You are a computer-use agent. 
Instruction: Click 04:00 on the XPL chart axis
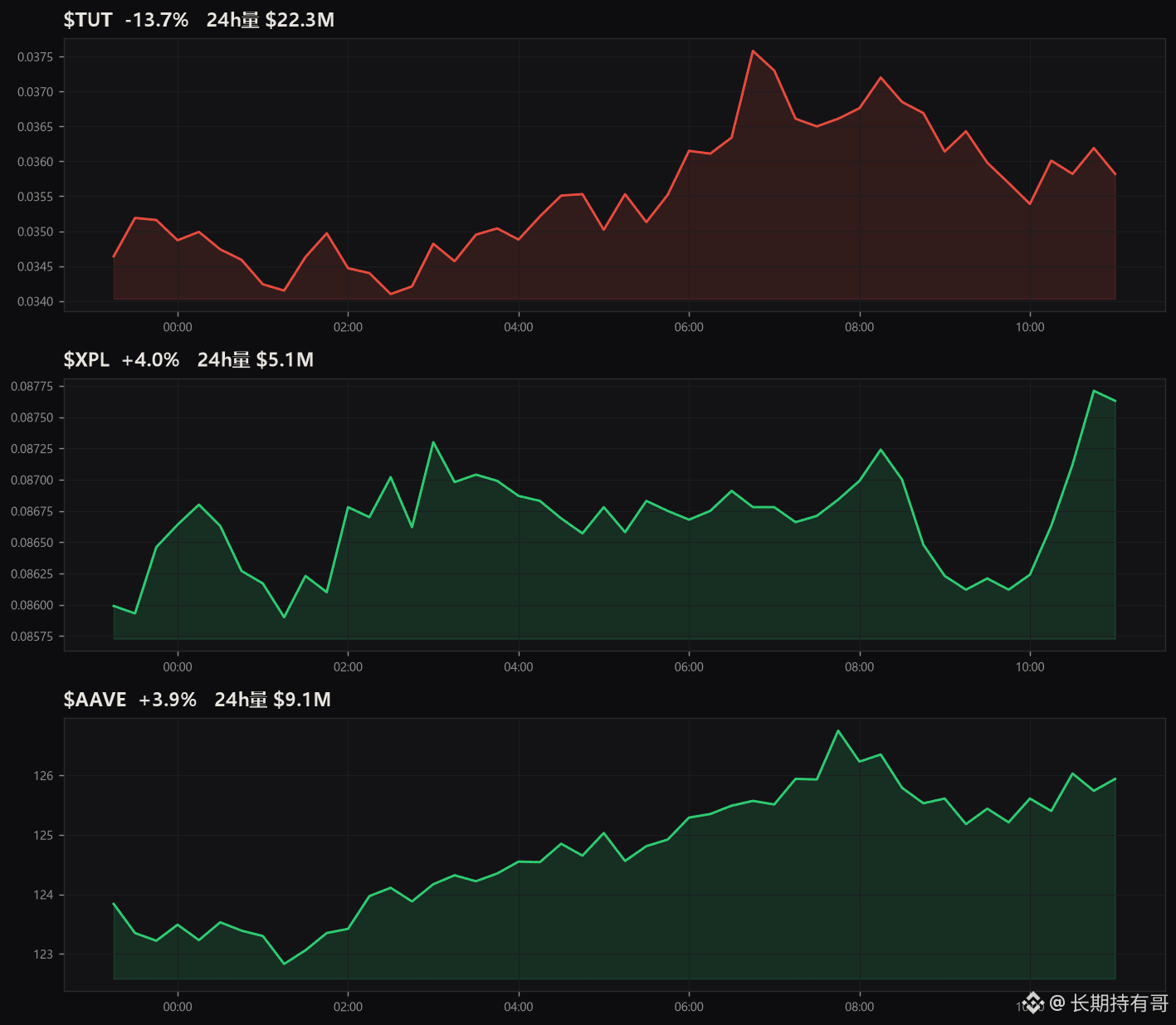(x=519, y=666)
